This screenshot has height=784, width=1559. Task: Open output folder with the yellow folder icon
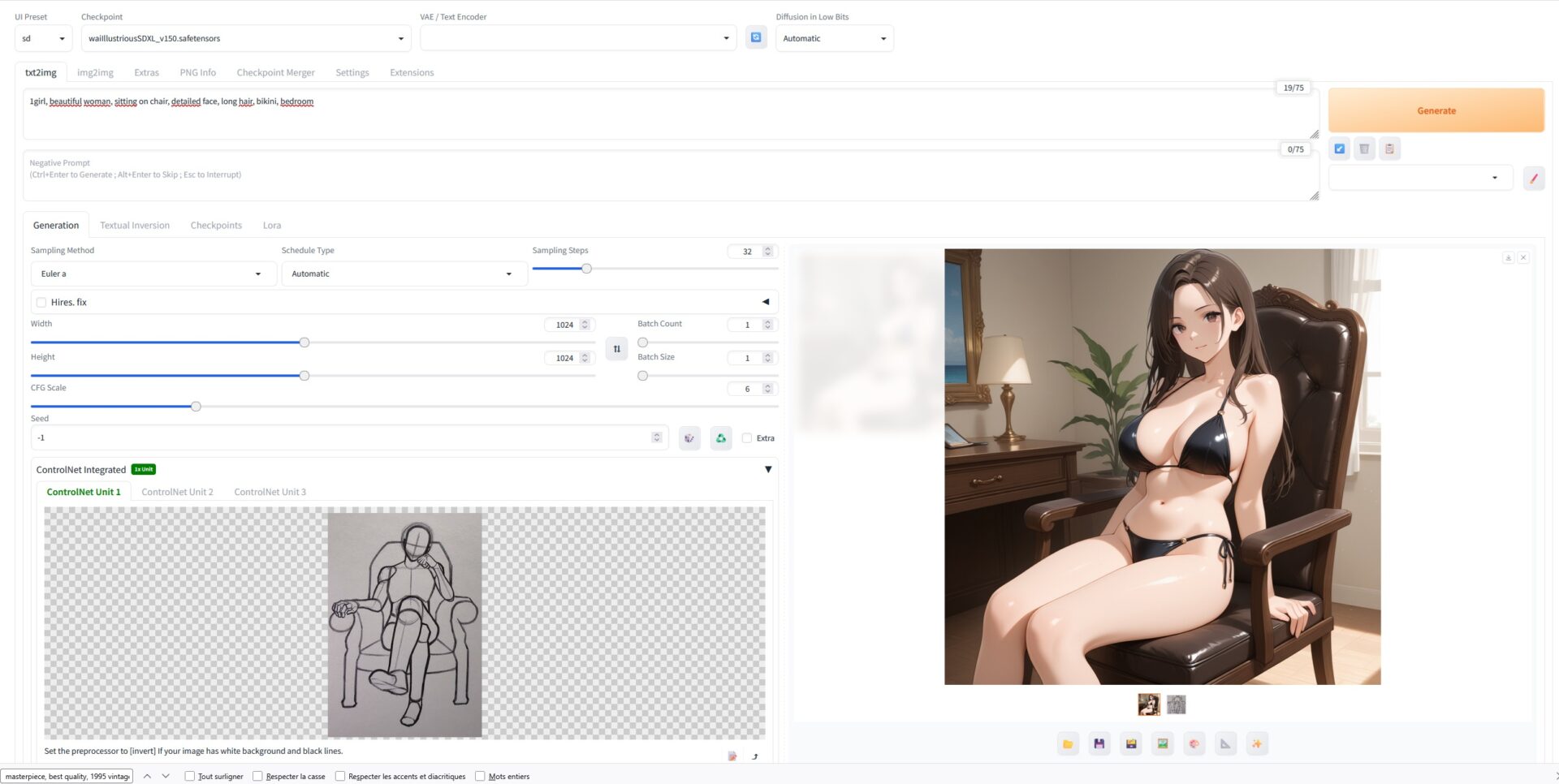pyautogui.click(x=1068, y=743)
